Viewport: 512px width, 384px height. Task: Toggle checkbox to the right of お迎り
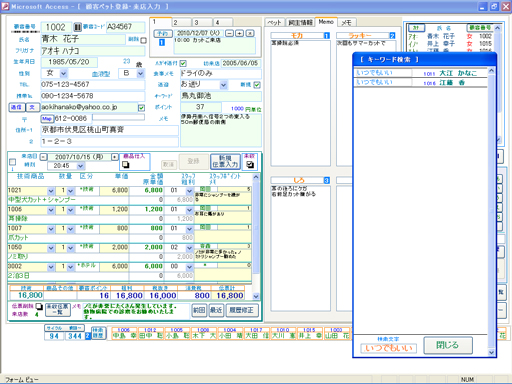257,85
